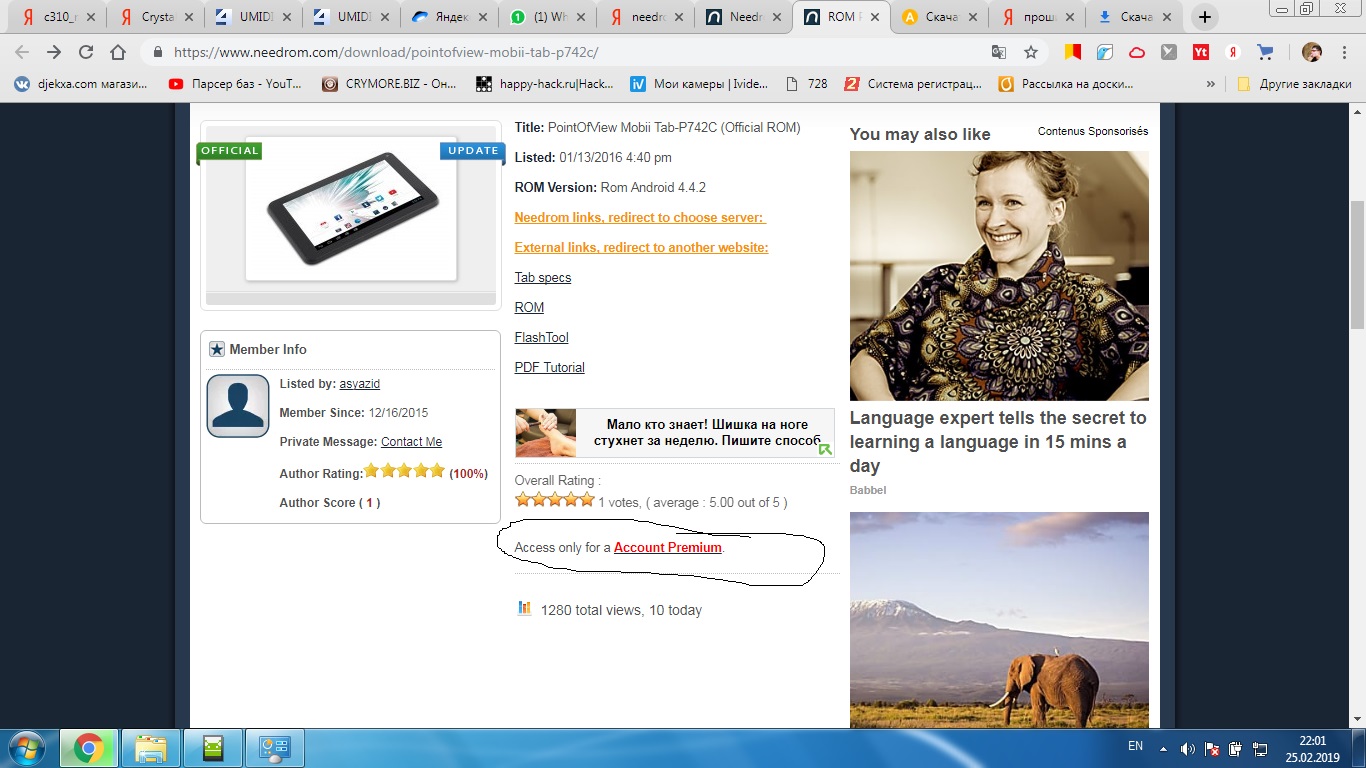Click the translate page icon in address bar
Image resolution: width=1366 pixels, height=768 pixels.
998,52
